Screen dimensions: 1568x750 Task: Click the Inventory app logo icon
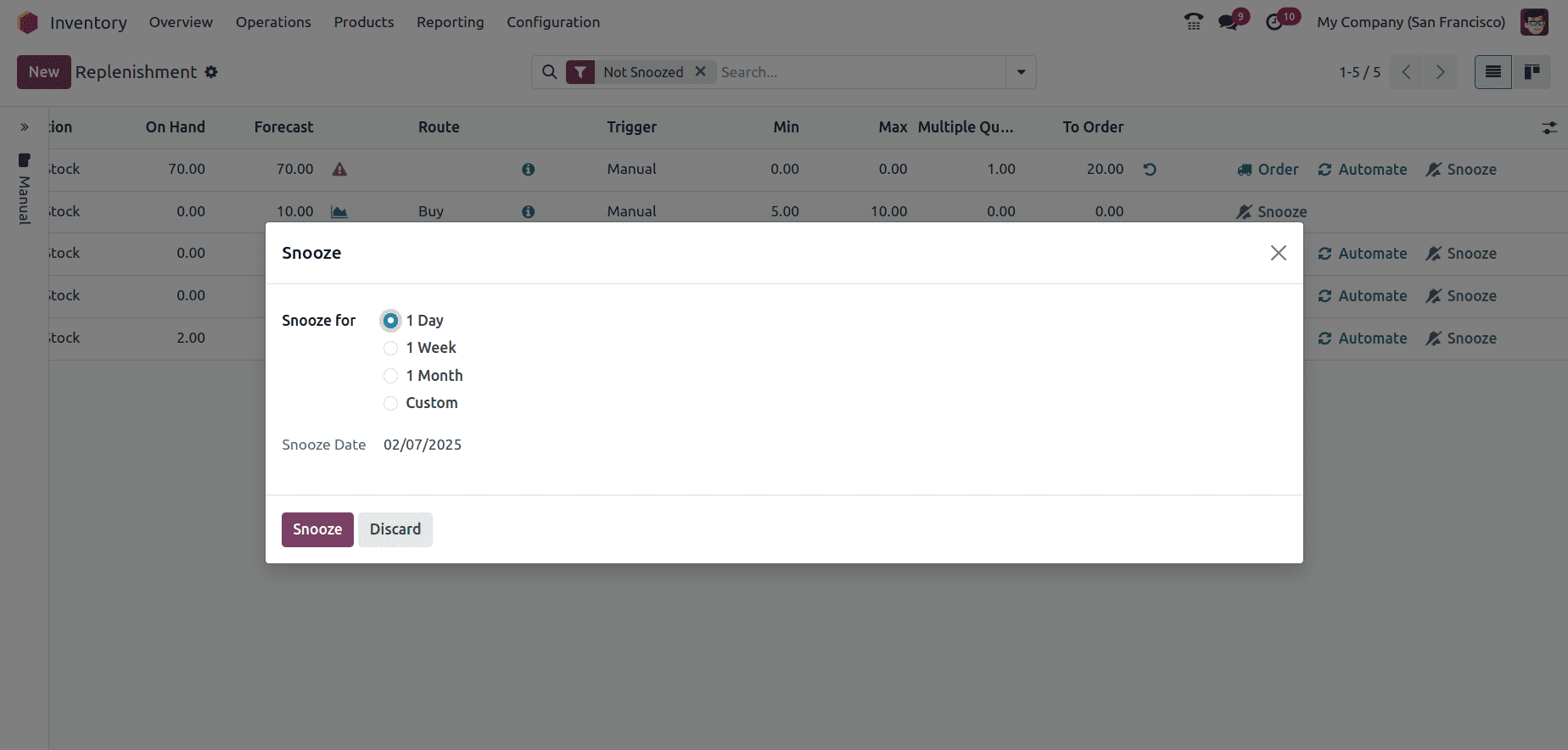pos(28,22)
